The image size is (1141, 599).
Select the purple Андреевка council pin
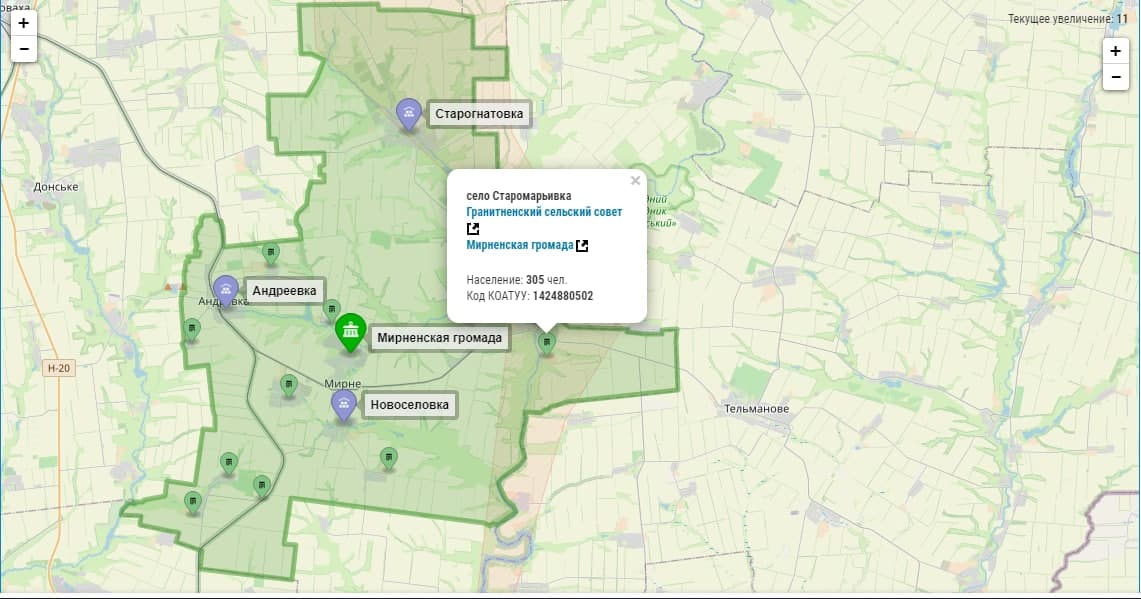pyautogui.click(x=226, y=290)
